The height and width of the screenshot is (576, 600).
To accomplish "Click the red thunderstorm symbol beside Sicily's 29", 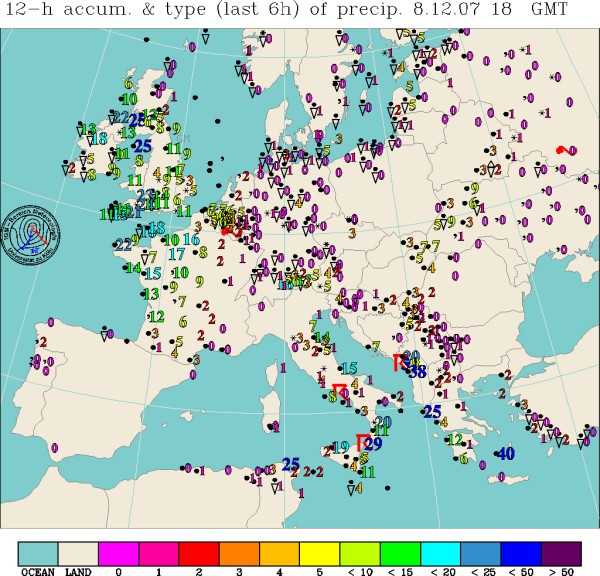I will tap(363, 440).
